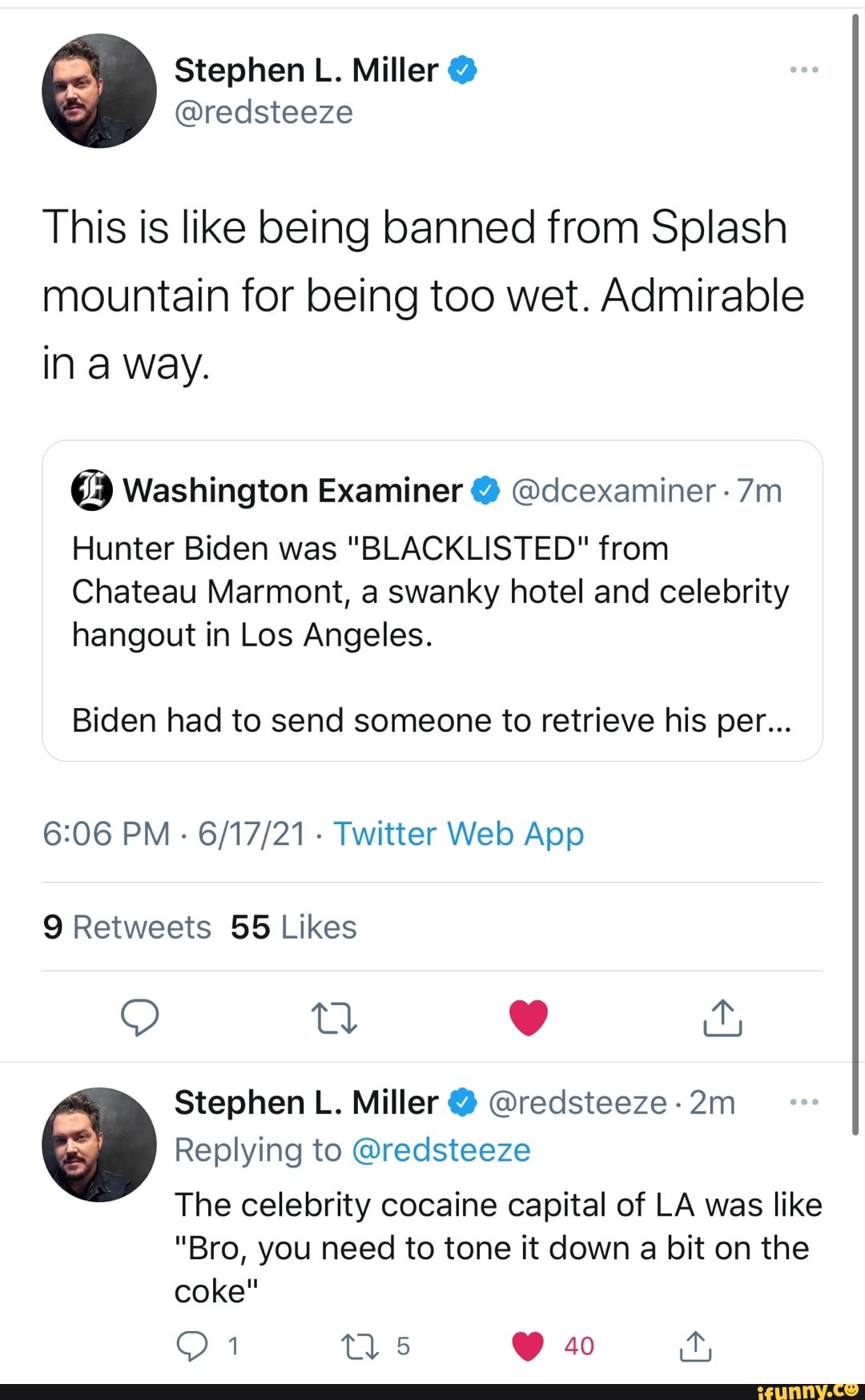Click the Twitter Web App link
This screenshot has height=1400, width=865.
[458, 834]
